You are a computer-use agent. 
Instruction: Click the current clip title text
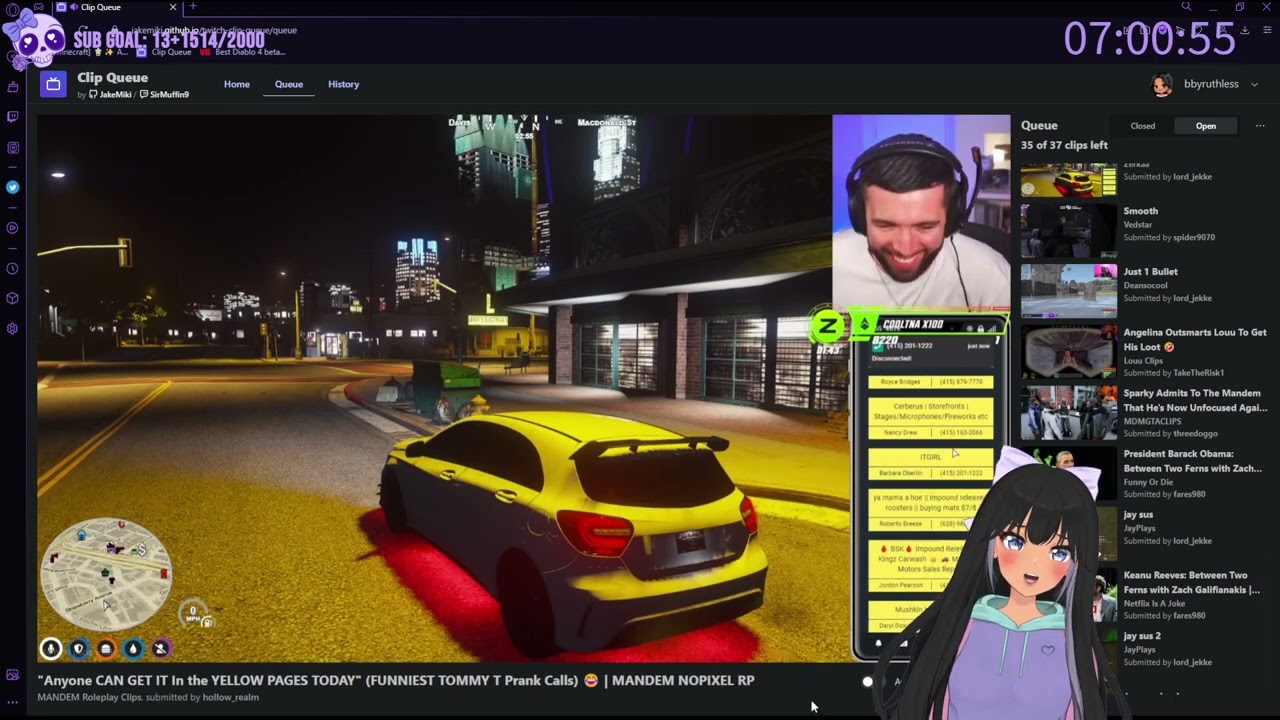396,680
